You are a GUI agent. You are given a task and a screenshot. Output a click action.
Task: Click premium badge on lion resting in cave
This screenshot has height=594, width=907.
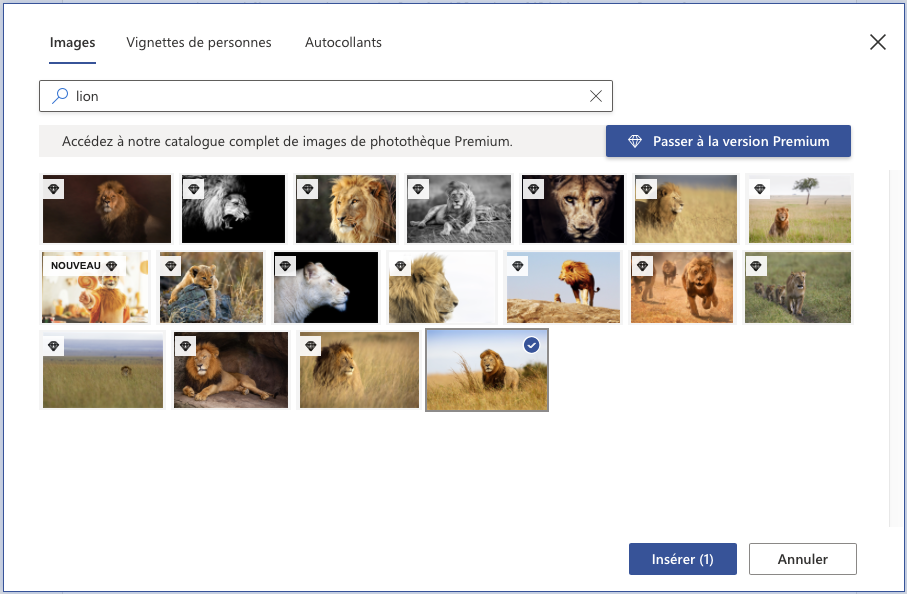point(185,346)
